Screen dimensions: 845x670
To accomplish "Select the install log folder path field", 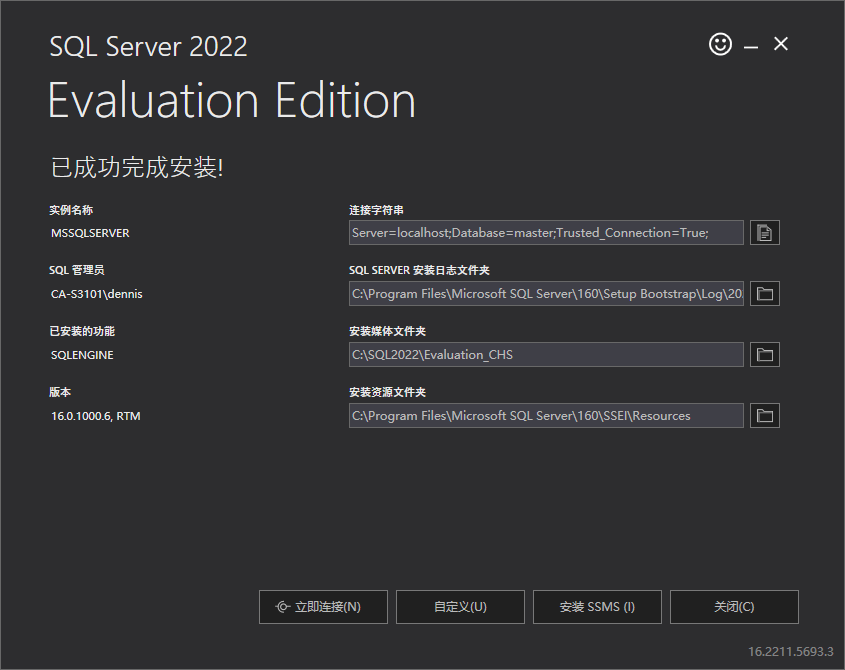I will pyautogui.click(x=545, y=294).
